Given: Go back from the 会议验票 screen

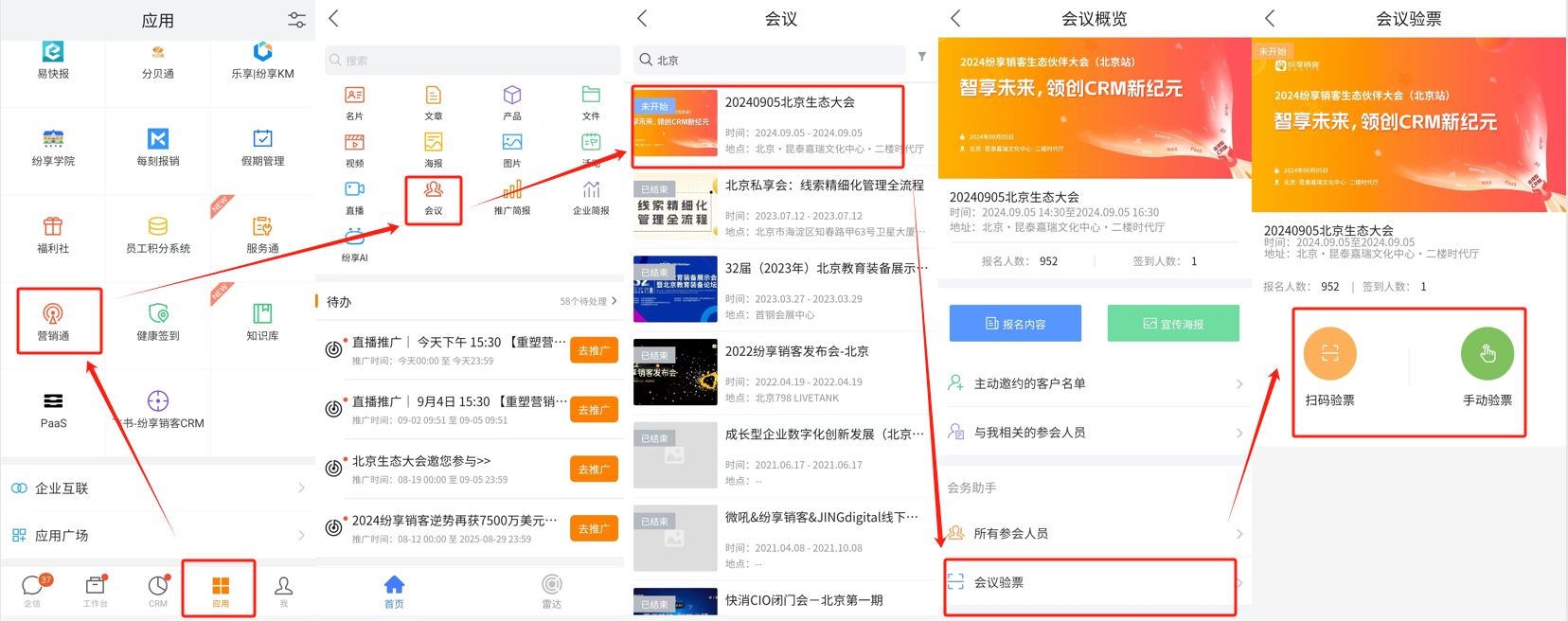Looking at the screenshot, I should click(x=1271, y=18).
